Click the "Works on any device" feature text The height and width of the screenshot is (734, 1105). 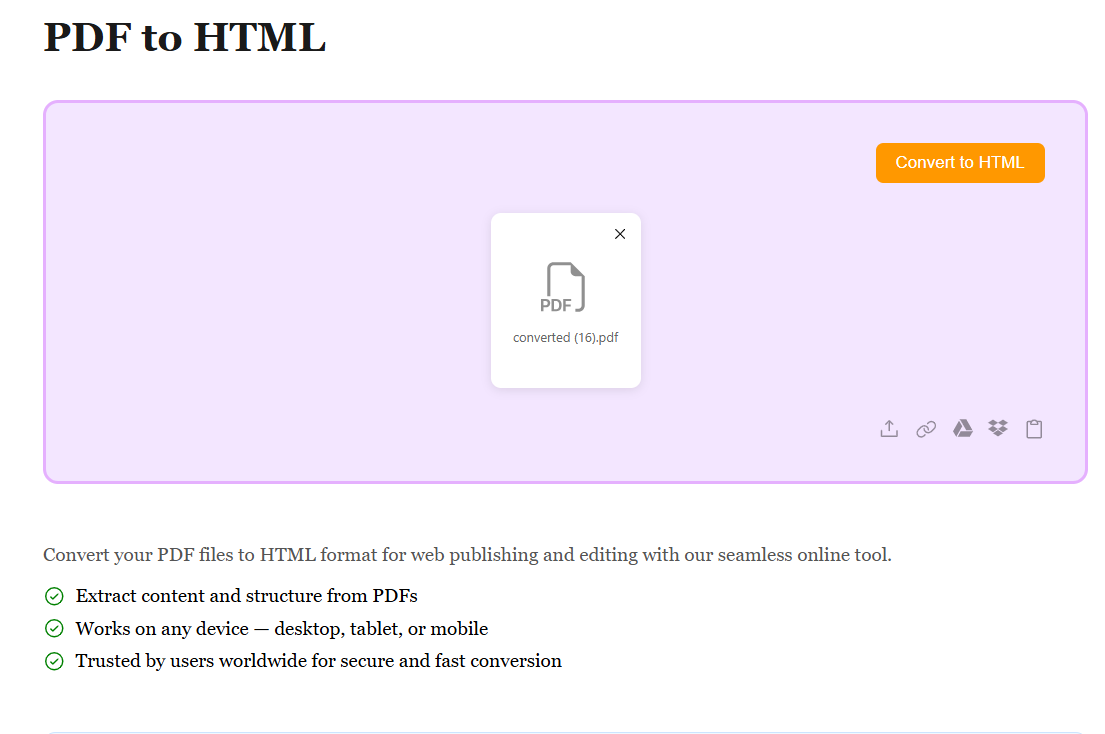point(281,629)
